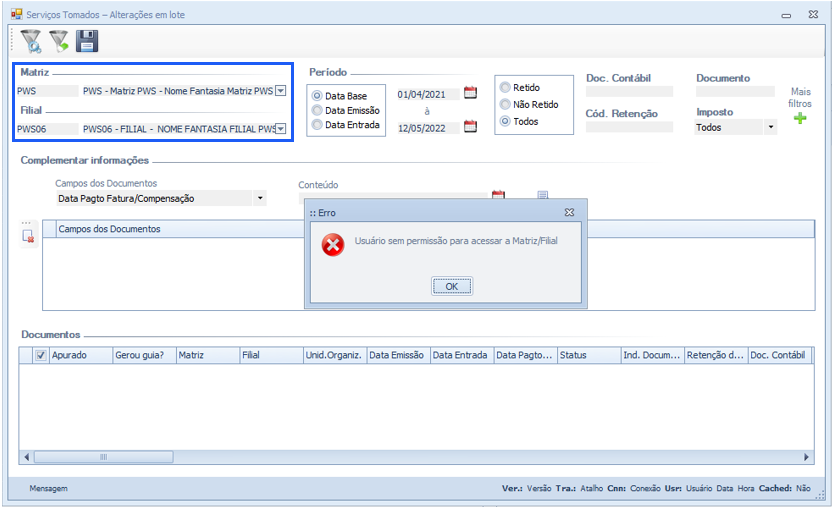Sort by Status column header

pyautogui.click(x=589, y=355)
